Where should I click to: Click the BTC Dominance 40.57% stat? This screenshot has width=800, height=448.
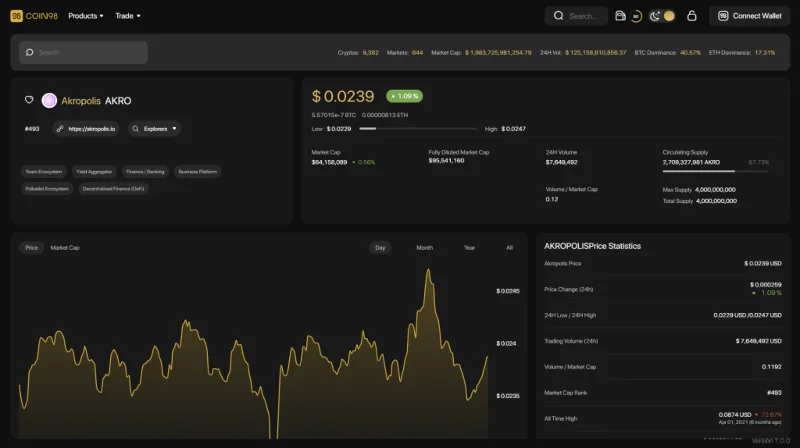coord(667,53)
